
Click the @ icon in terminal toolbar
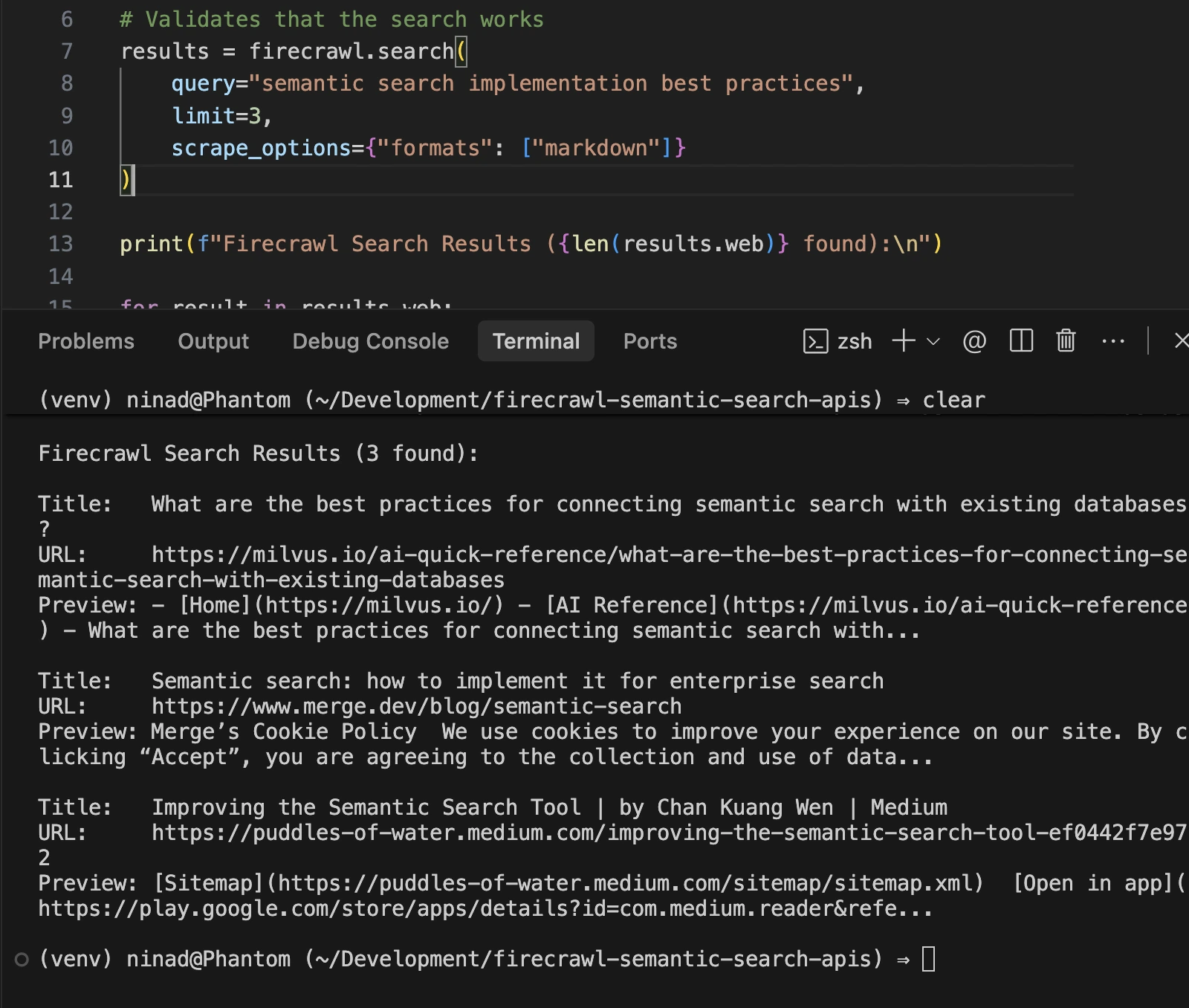tap(974, 341)
